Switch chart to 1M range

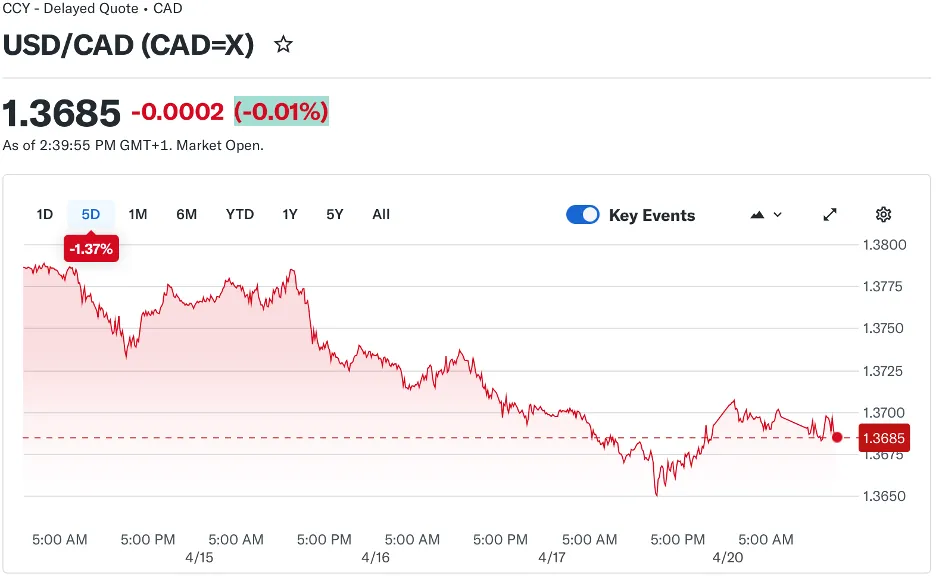coord(138,214)
